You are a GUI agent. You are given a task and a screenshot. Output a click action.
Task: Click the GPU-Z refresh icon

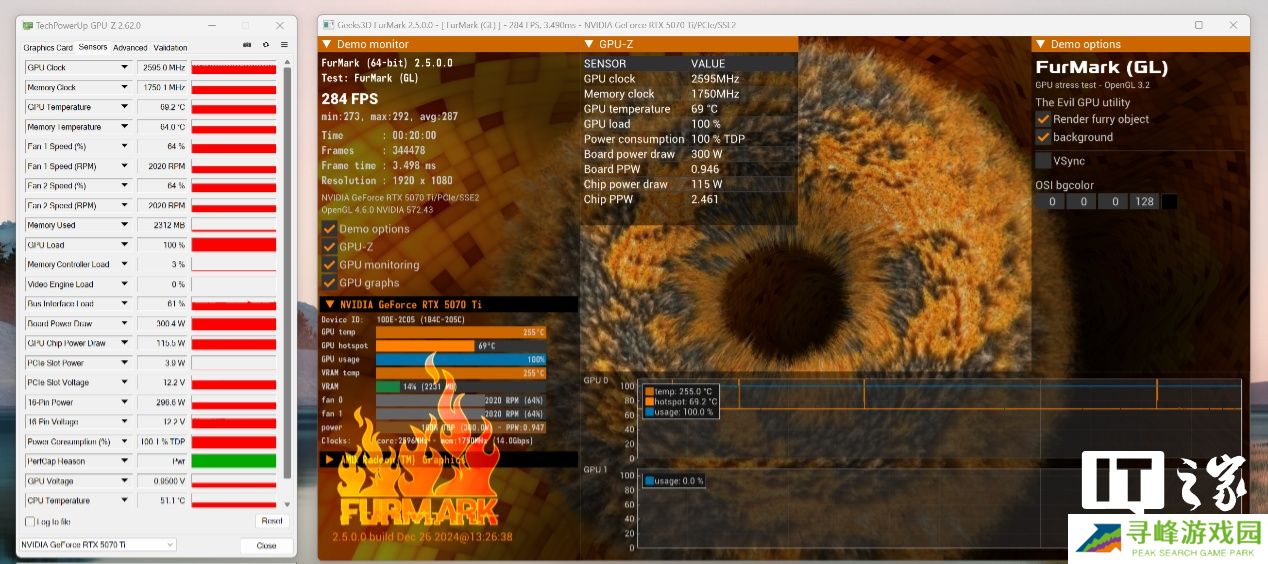click(266, 45)
